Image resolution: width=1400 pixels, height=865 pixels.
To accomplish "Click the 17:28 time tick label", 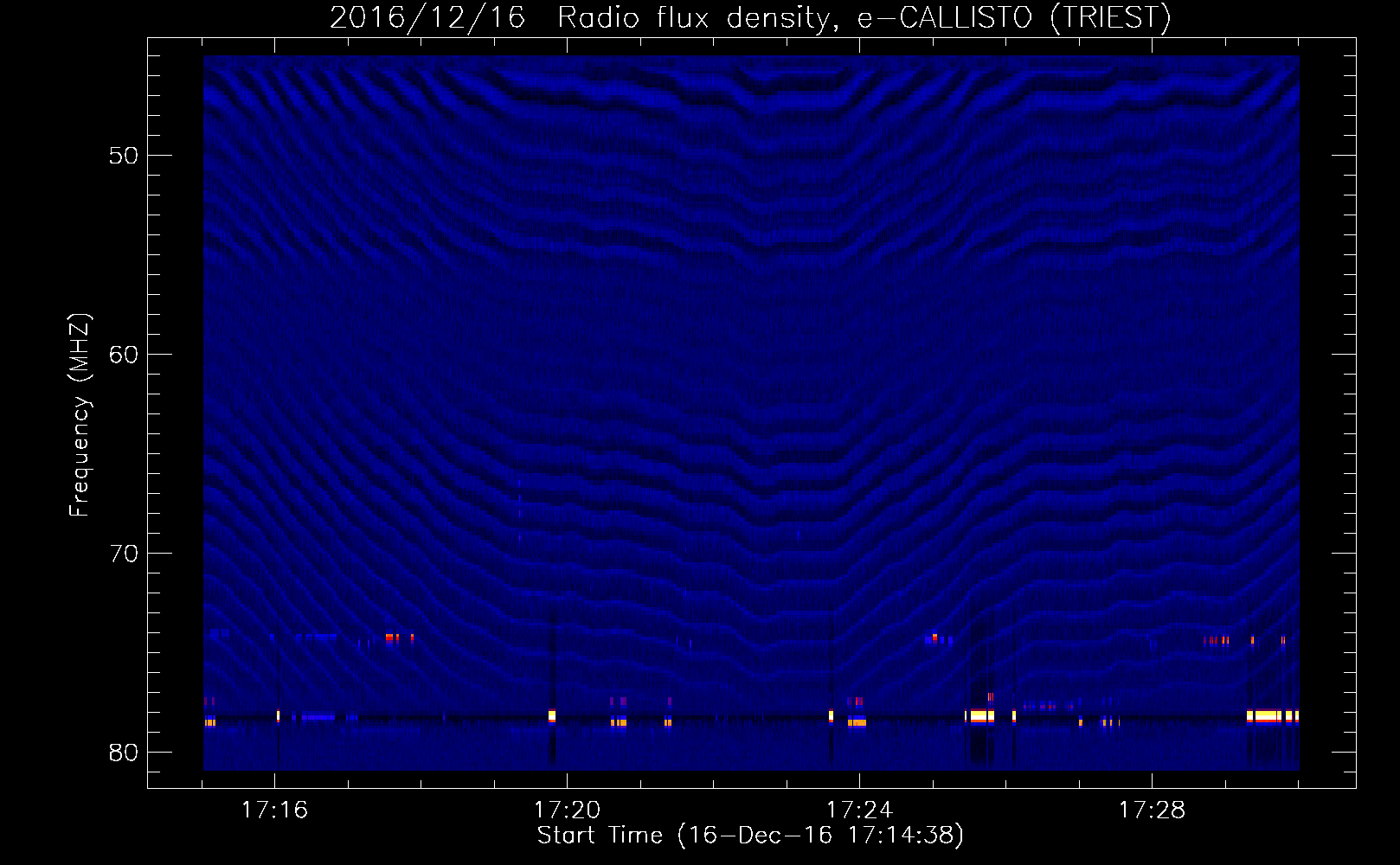I will coord(1152,811).
